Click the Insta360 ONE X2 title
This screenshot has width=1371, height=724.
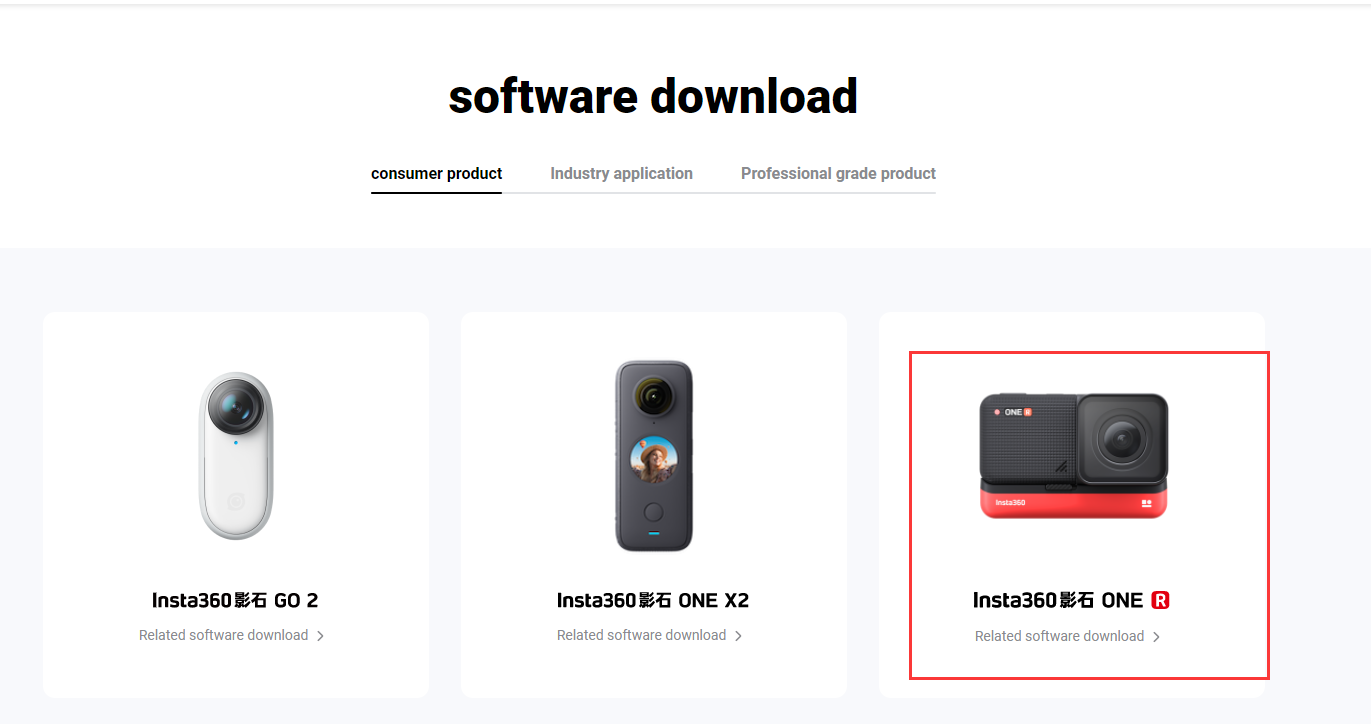coord(653,600)
